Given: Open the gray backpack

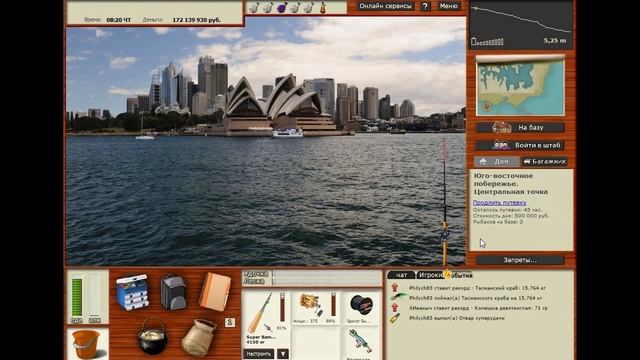Looking at the screenshot, I should pyautogui.click(x=173, y=291).
